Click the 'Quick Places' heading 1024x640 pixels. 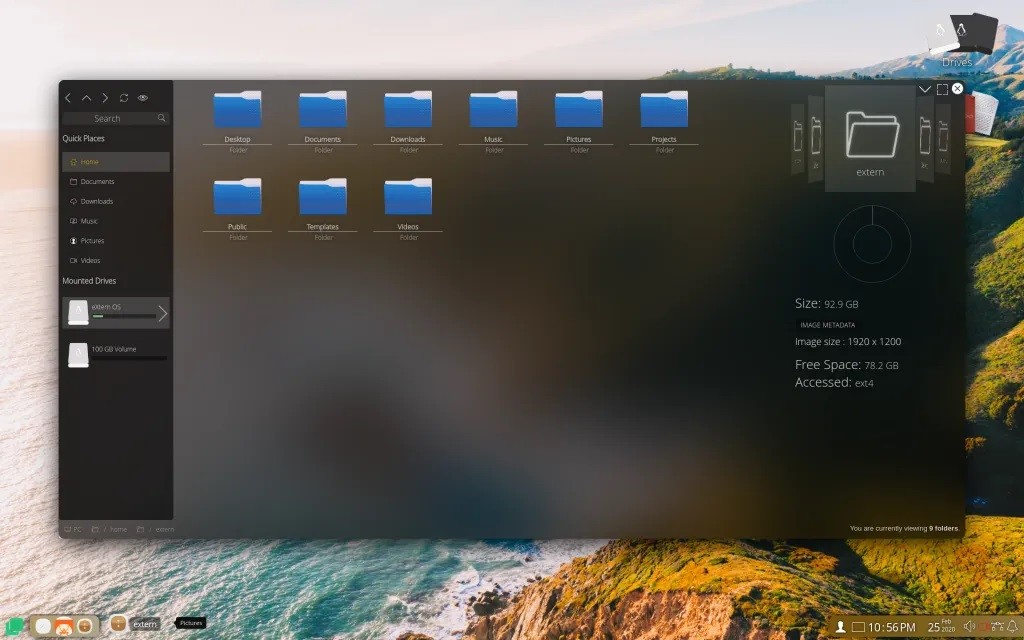coord(83,138)
